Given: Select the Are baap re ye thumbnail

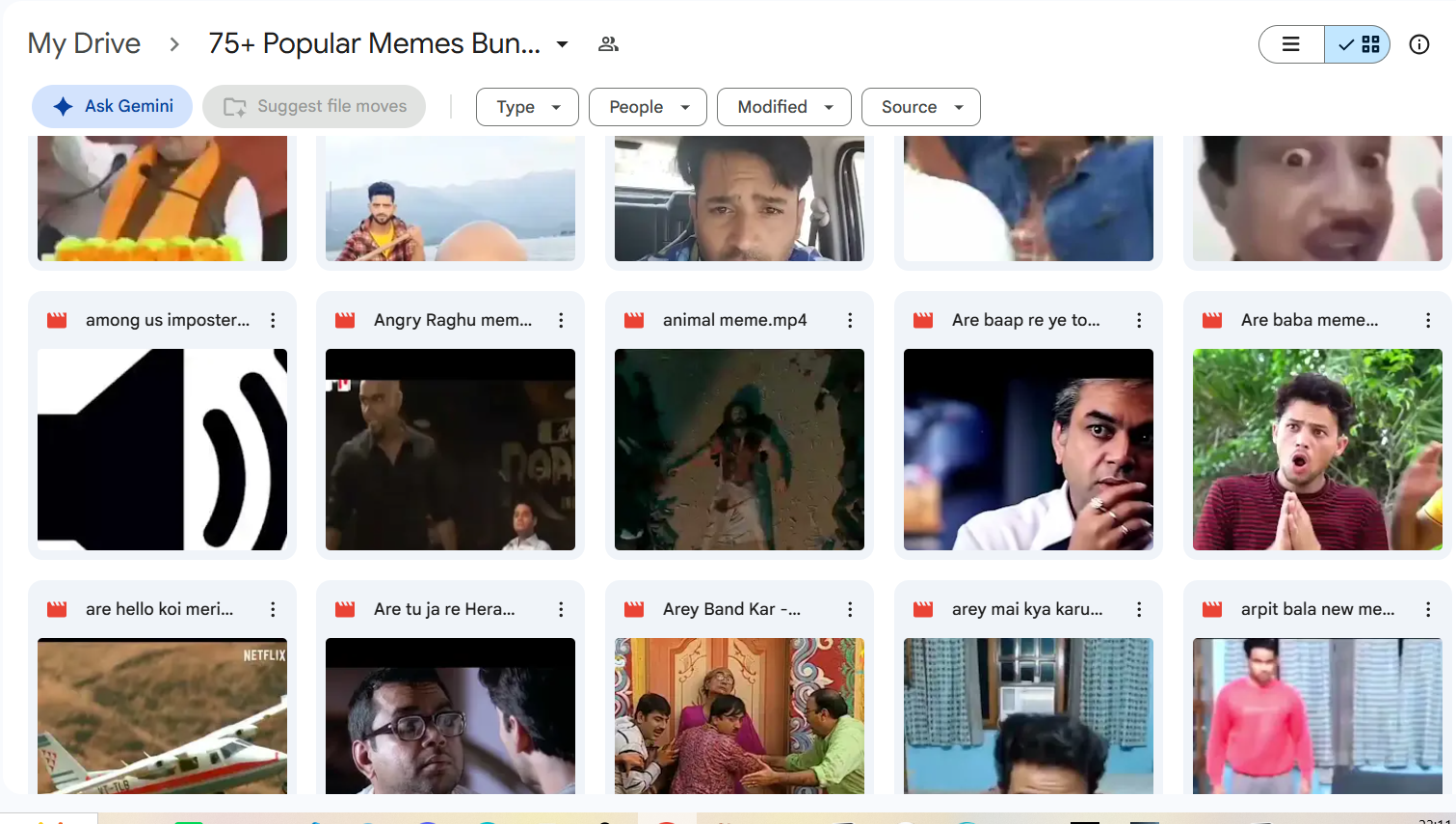Looking at the screenshot, I should coord(1028,449).
